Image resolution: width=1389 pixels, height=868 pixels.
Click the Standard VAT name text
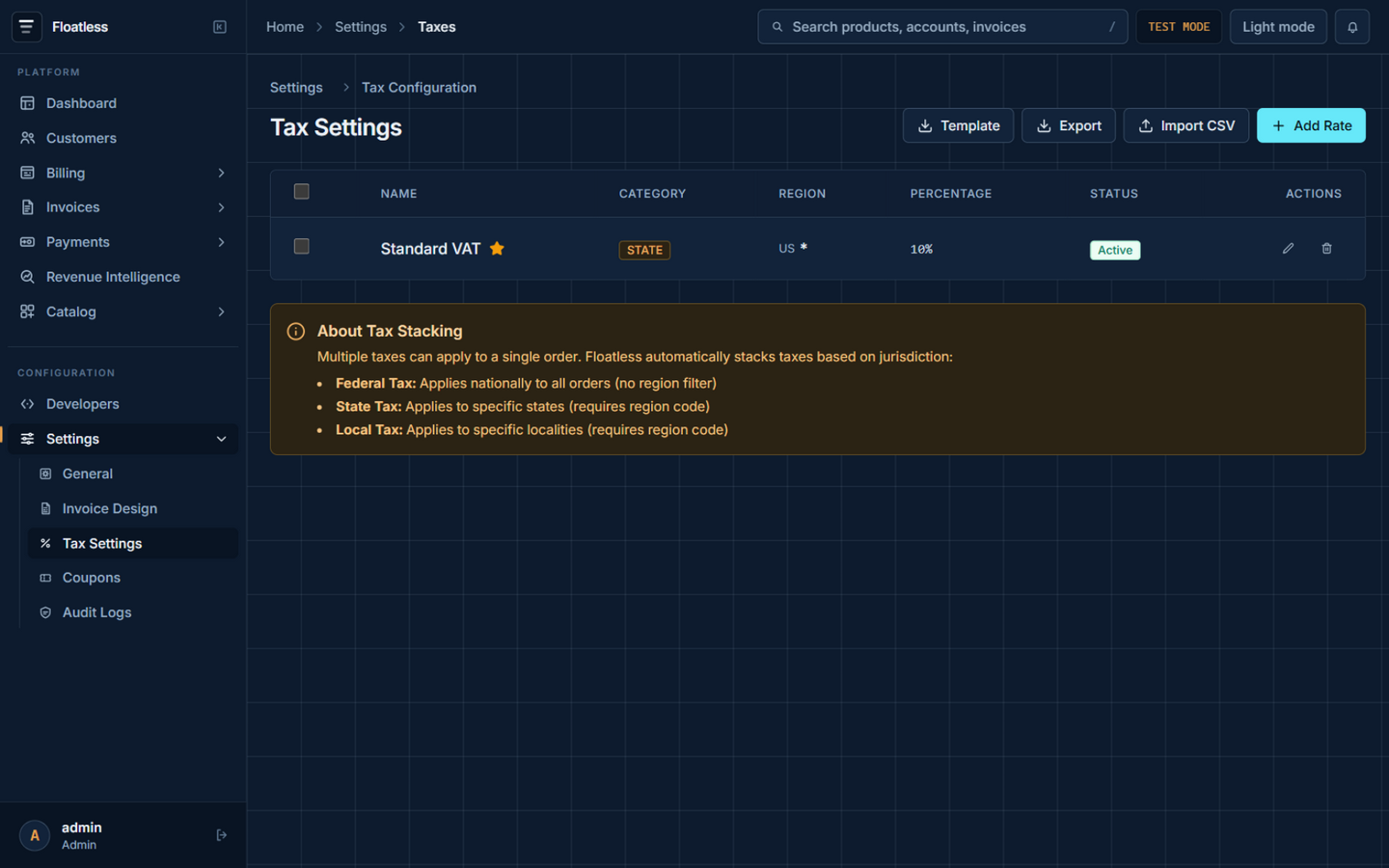click(x=430, y=249)
